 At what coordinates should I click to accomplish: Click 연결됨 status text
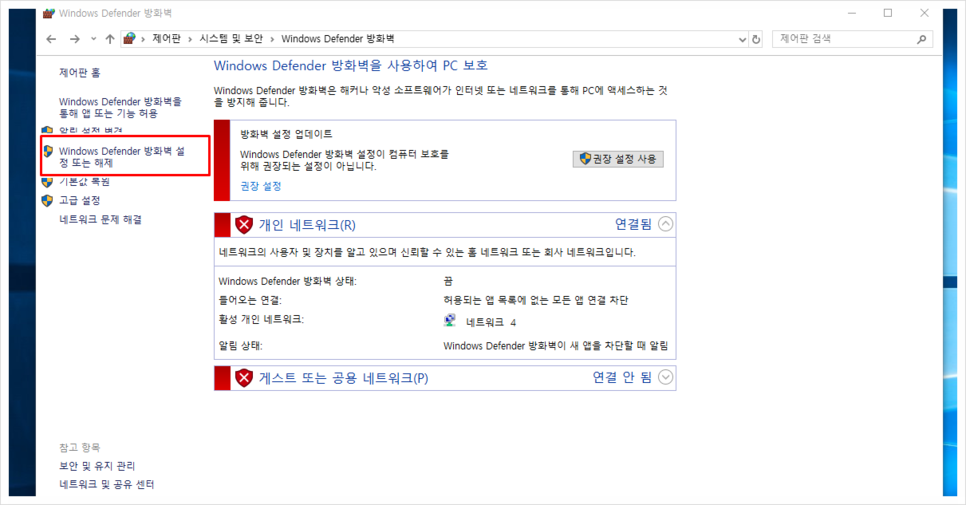coord(633,224)
